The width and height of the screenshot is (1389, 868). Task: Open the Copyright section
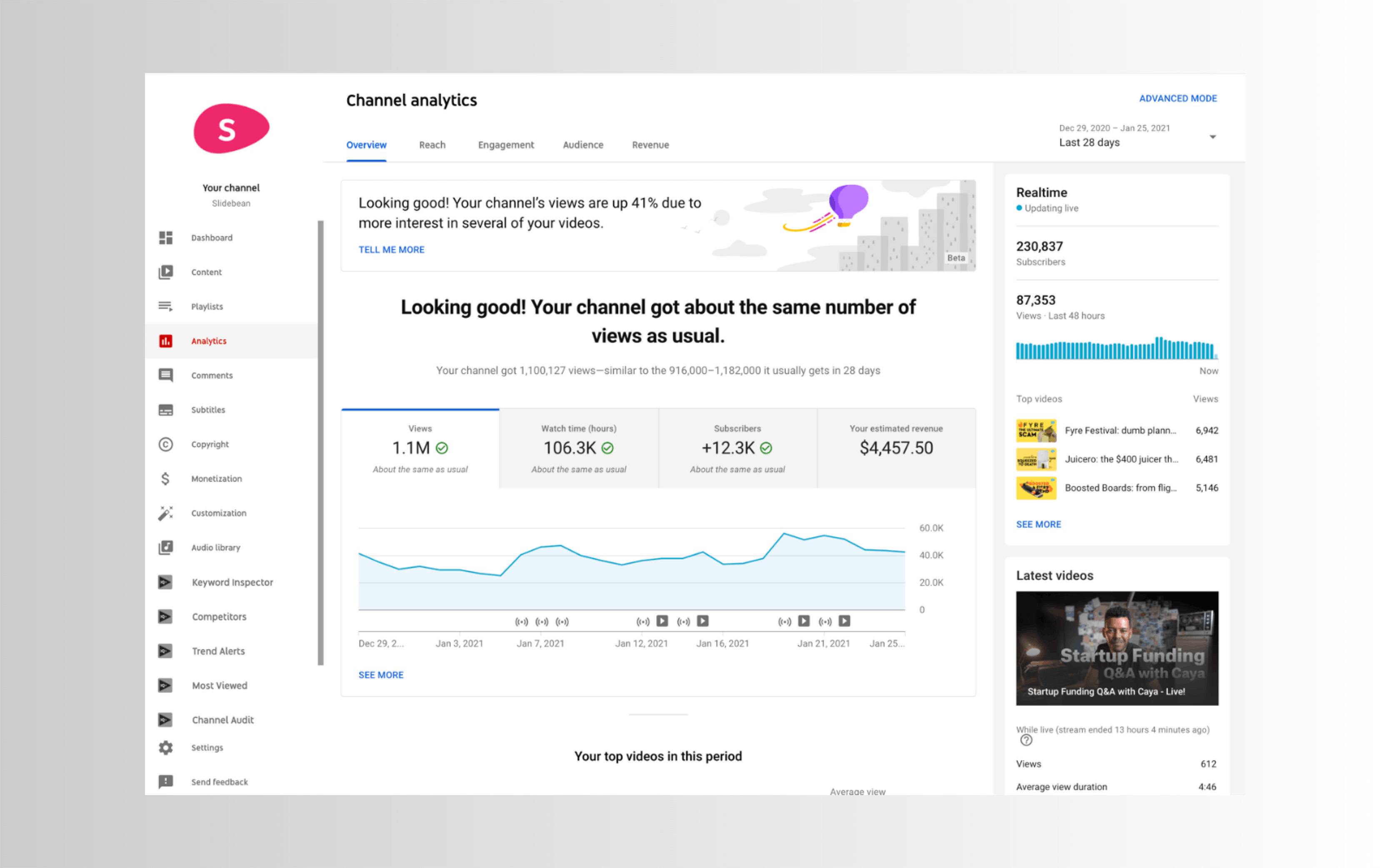coord(209,444)
